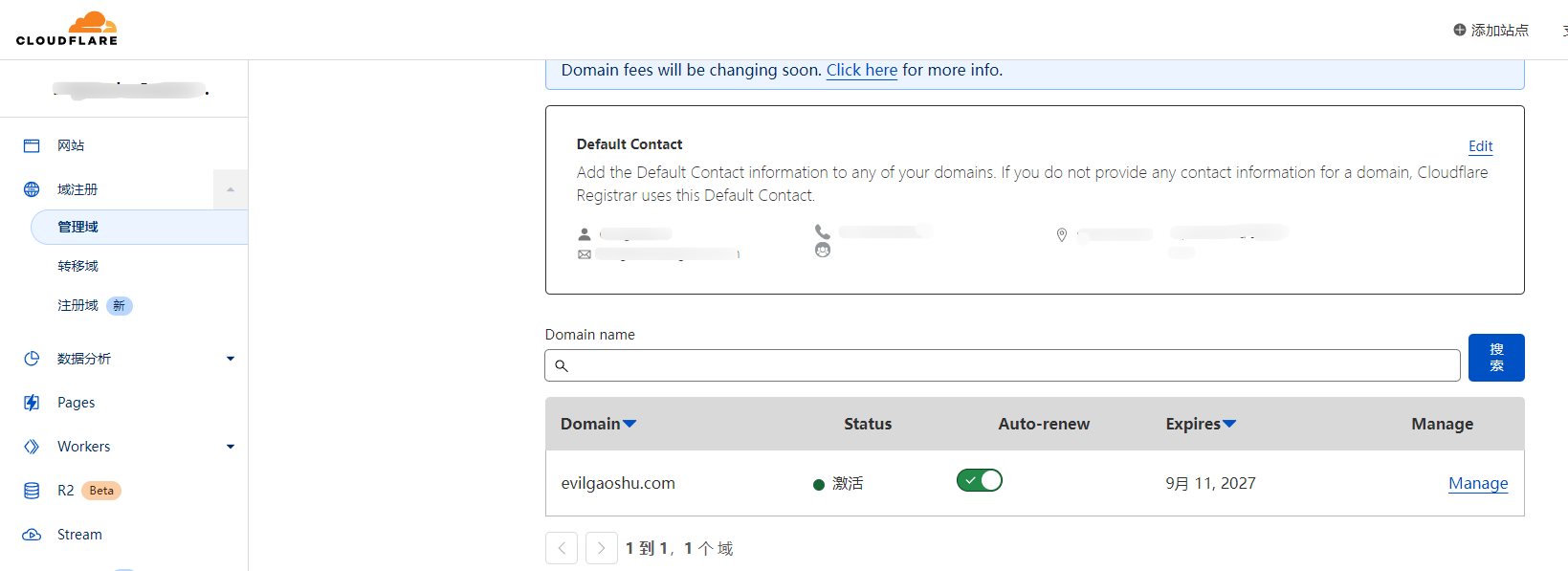Open the Click here fees link
The height and width of the screenshot is (571, 1568).
coord(862,70)
